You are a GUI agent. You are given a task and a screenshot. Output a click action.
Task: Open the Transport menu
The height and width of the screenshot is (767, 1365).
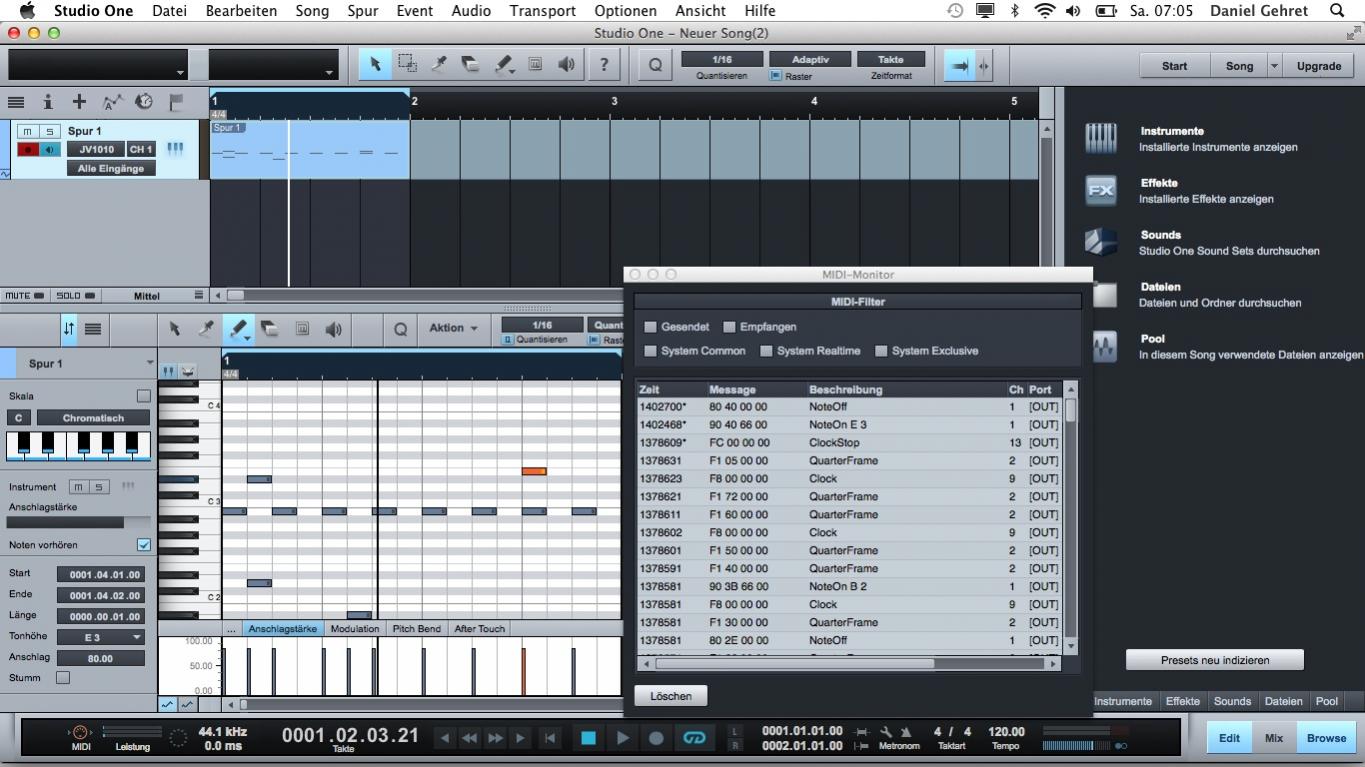point(542,11)
